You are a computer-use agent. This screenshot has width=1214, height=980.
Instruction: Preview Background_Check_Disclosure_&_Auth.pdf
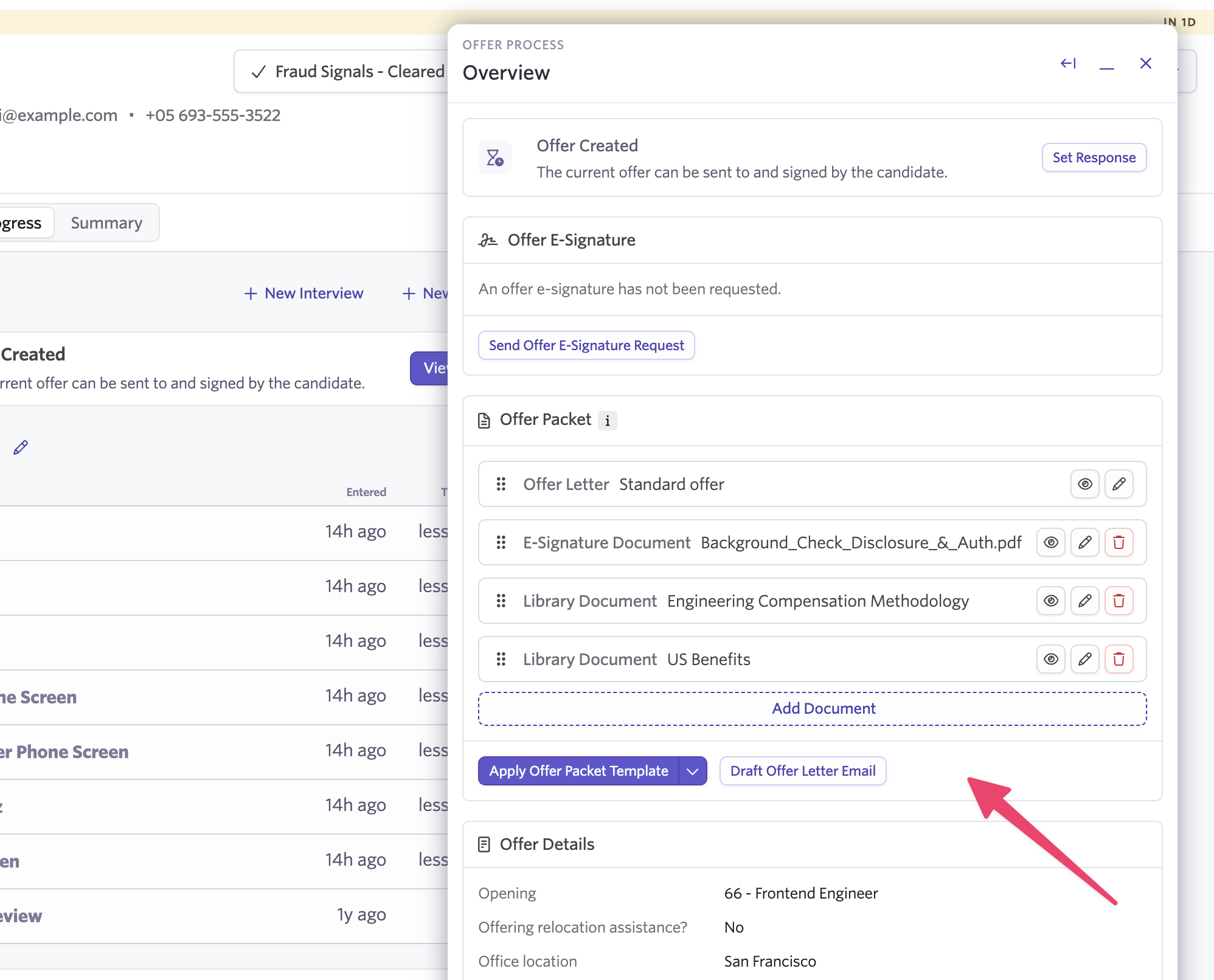click(x=1051, y=542)
